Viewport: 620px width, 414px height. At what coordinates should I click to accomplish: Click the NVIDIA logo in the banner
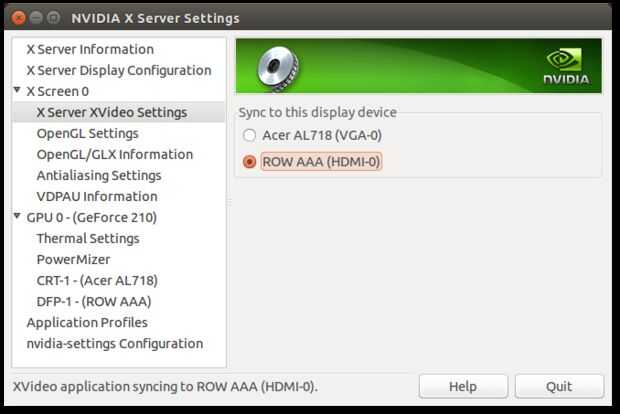point(566,66)
